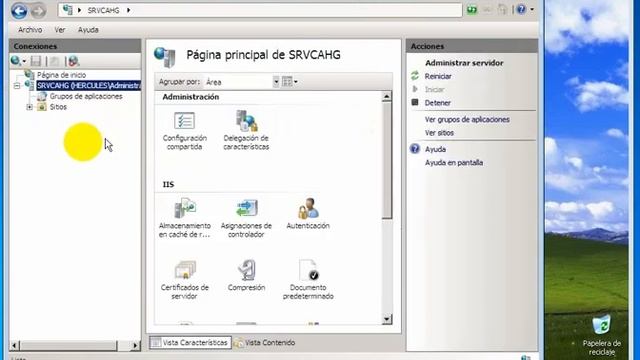Switch to Vista Características tab

click(x=190, y=342)
